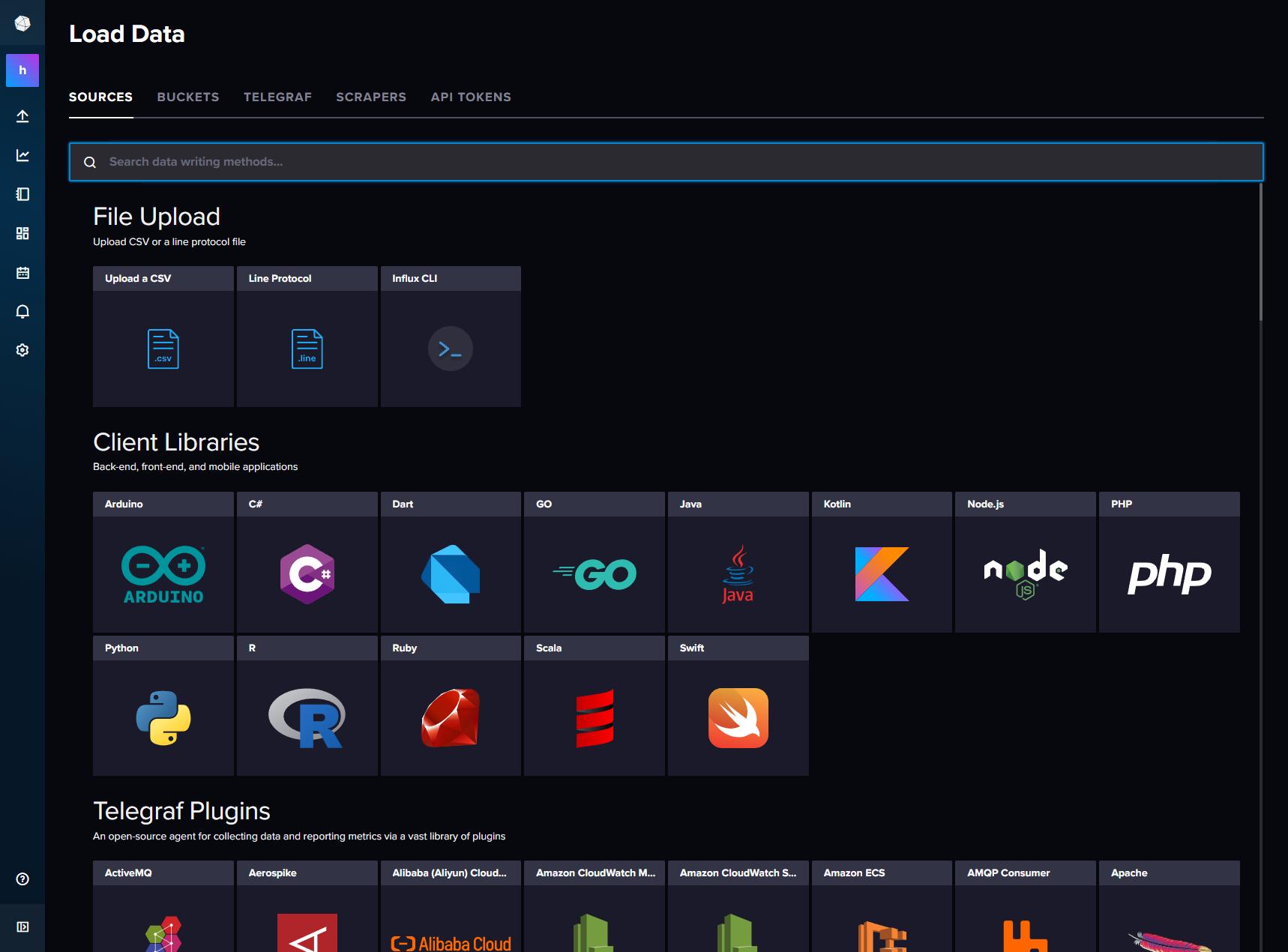The width and height of the screenshot is (1288, 952).
Task: Choose the C# logo
Action: tap(307, 574)
